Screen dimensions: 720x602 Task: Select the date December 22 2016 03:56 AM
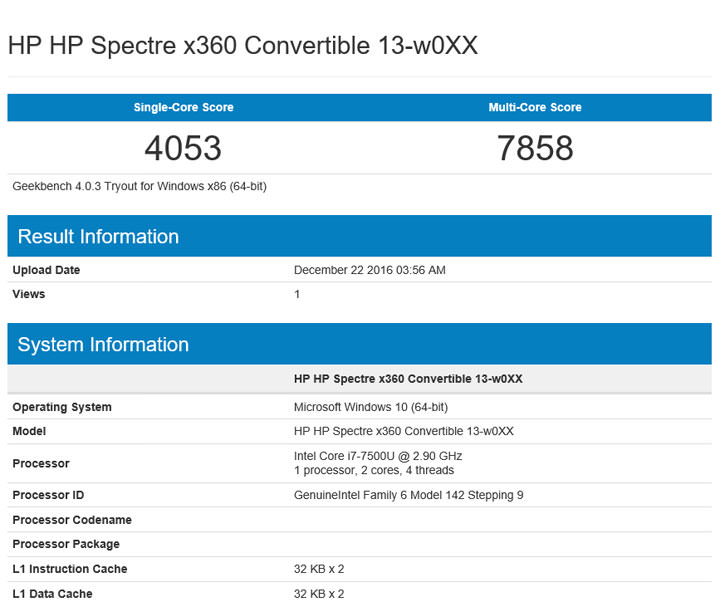pos(370,270)
